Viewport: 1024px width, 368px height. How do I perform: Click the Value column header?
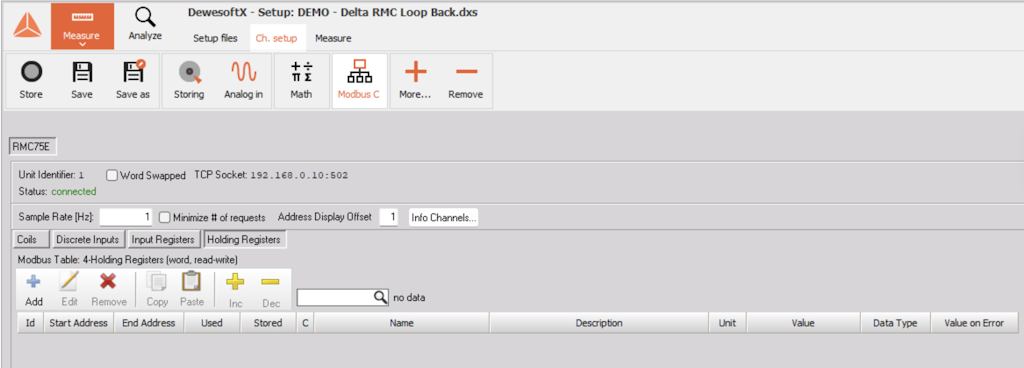[x=803, y=323]
